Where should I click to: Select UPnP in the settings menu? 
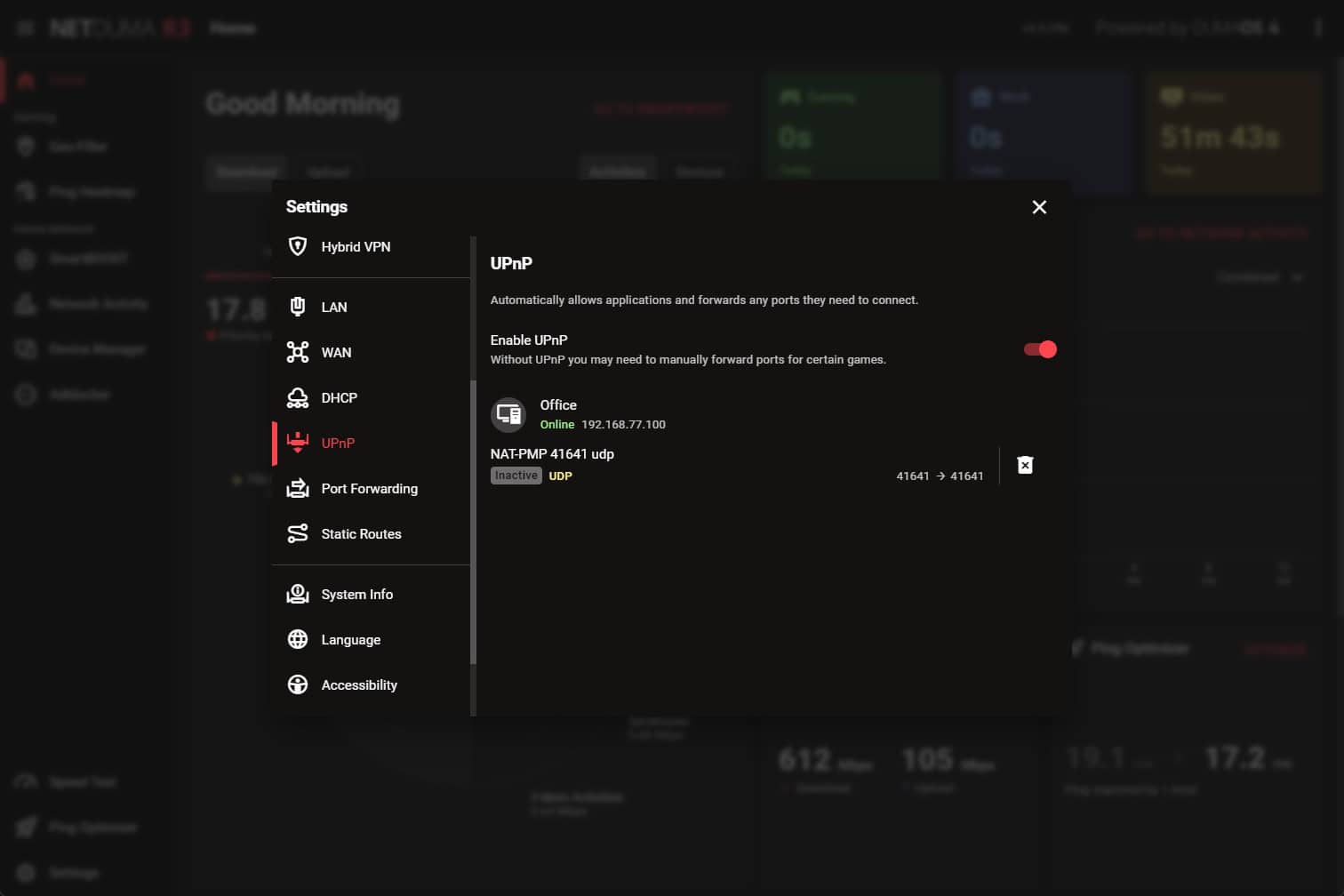pos(338,443)
